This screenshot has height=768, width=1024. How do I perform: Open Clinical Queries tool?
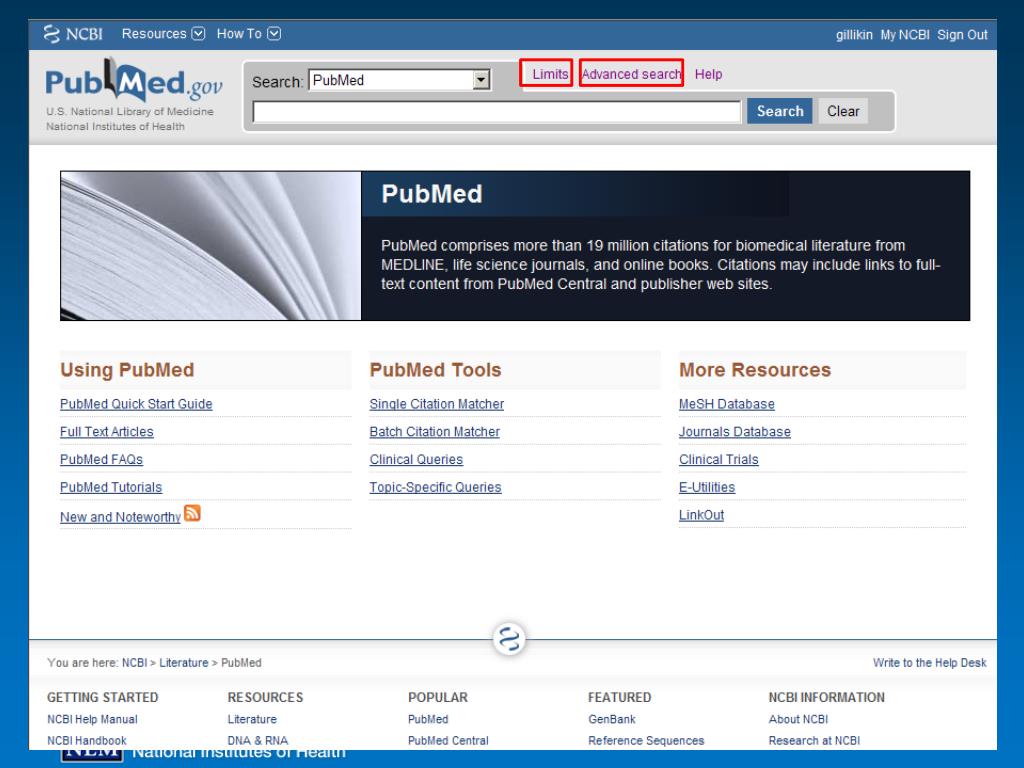click(x=416, y=460)
